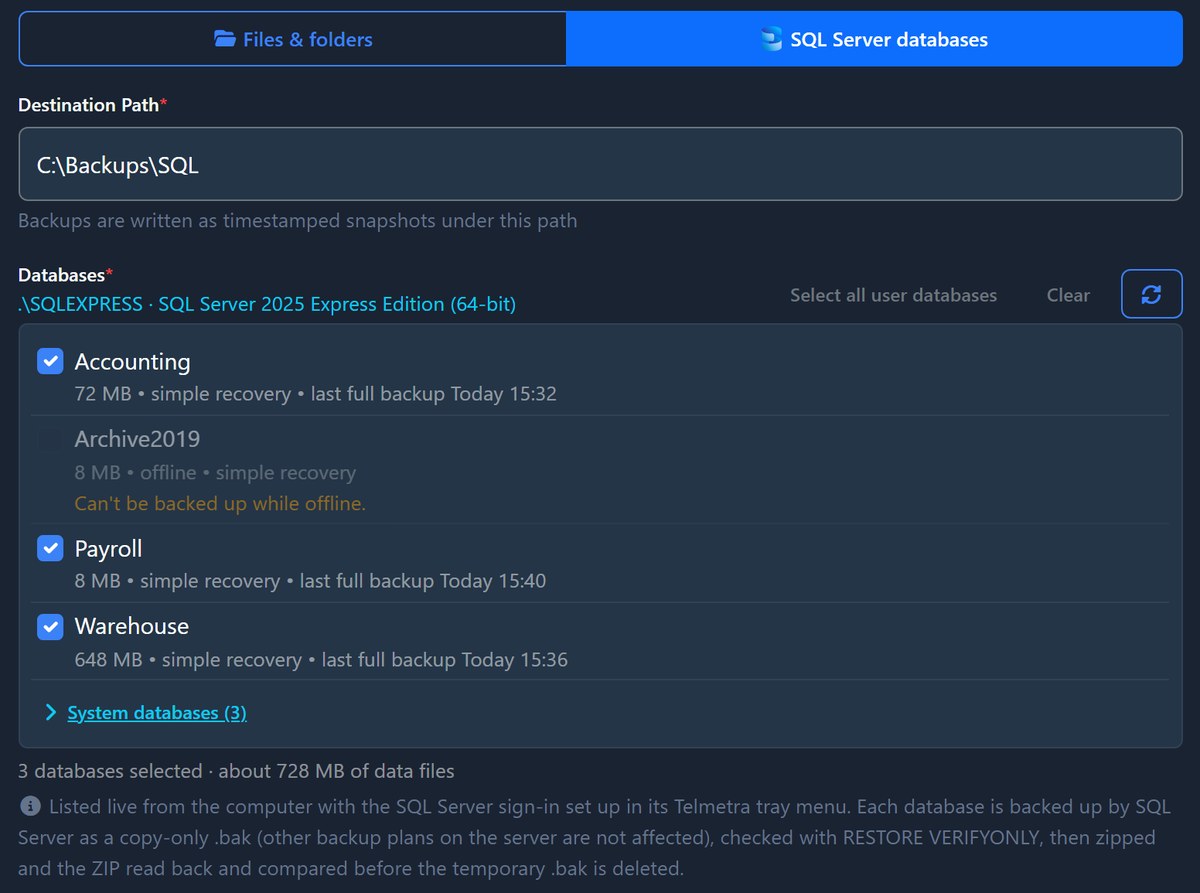Click the timestamped snapshots hint text
Image resolution: width=1200 pixels, height=893 pixels.
[297, 220]
